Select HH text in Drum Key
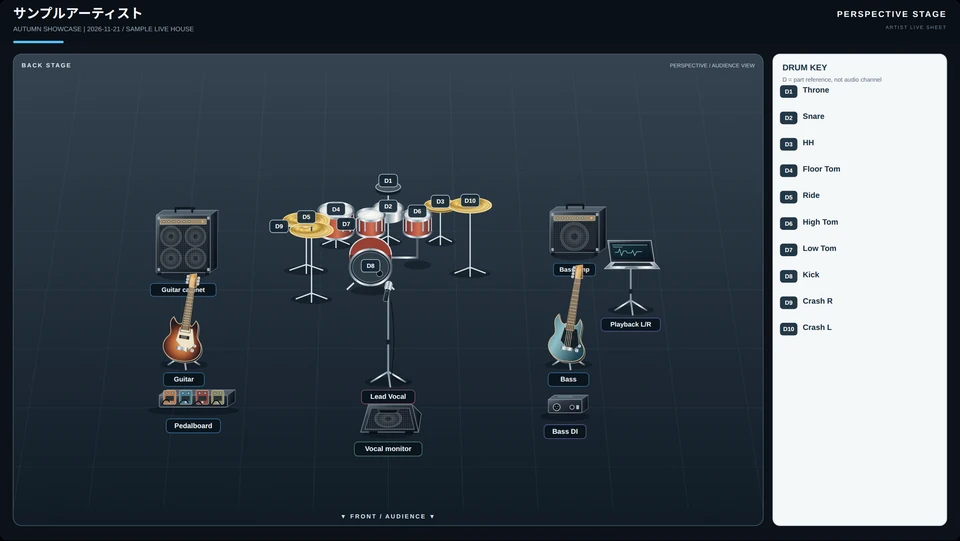This screenshot has width=960, height=541. [808, 143]
